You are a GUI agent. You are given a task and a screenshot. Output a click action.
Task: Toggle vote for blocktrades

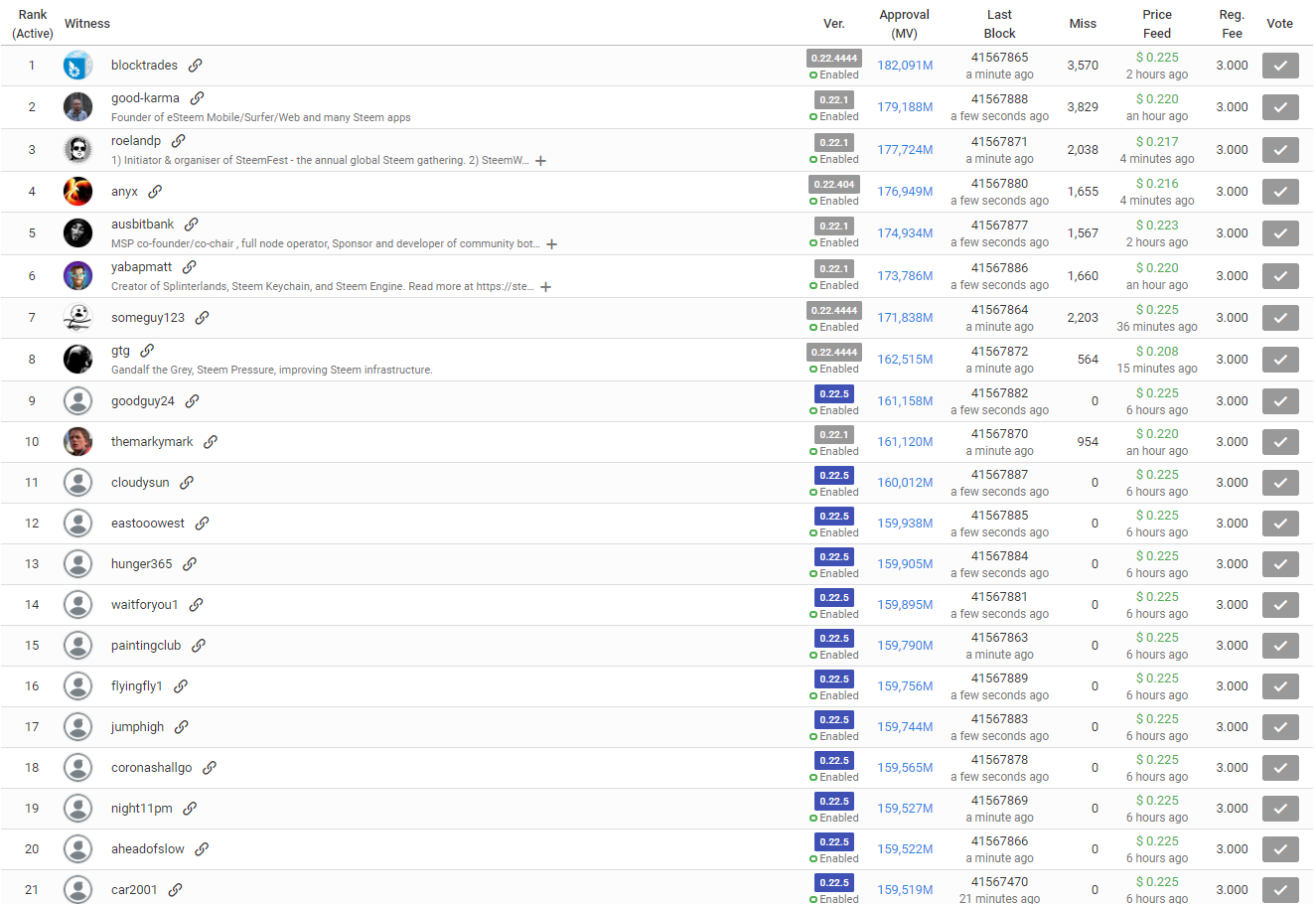point(1280,66)
